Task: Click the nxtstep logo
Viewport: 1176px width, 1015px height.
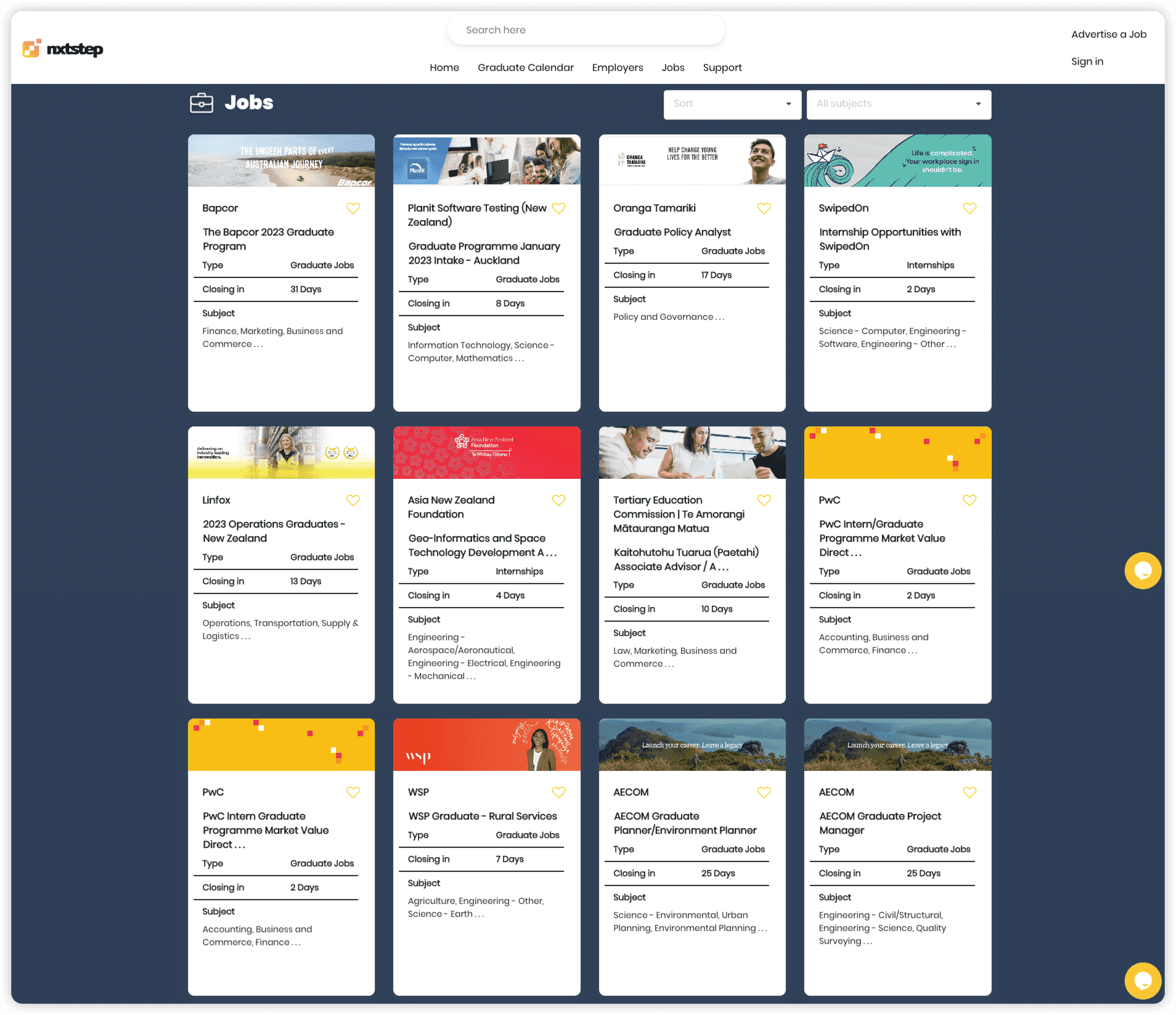Action: pos(63,49)
